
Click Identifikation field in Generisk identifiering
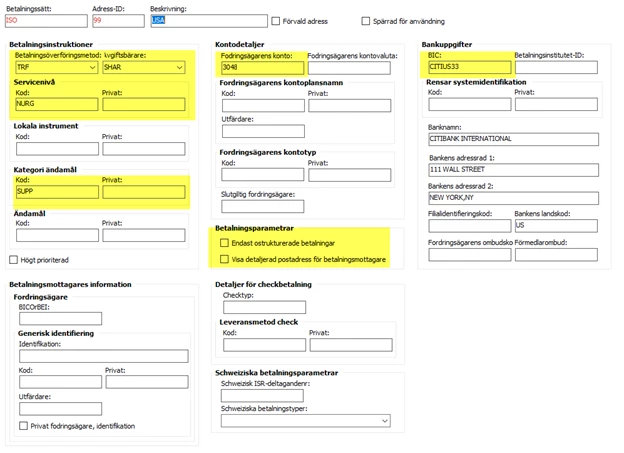point(103,356)
